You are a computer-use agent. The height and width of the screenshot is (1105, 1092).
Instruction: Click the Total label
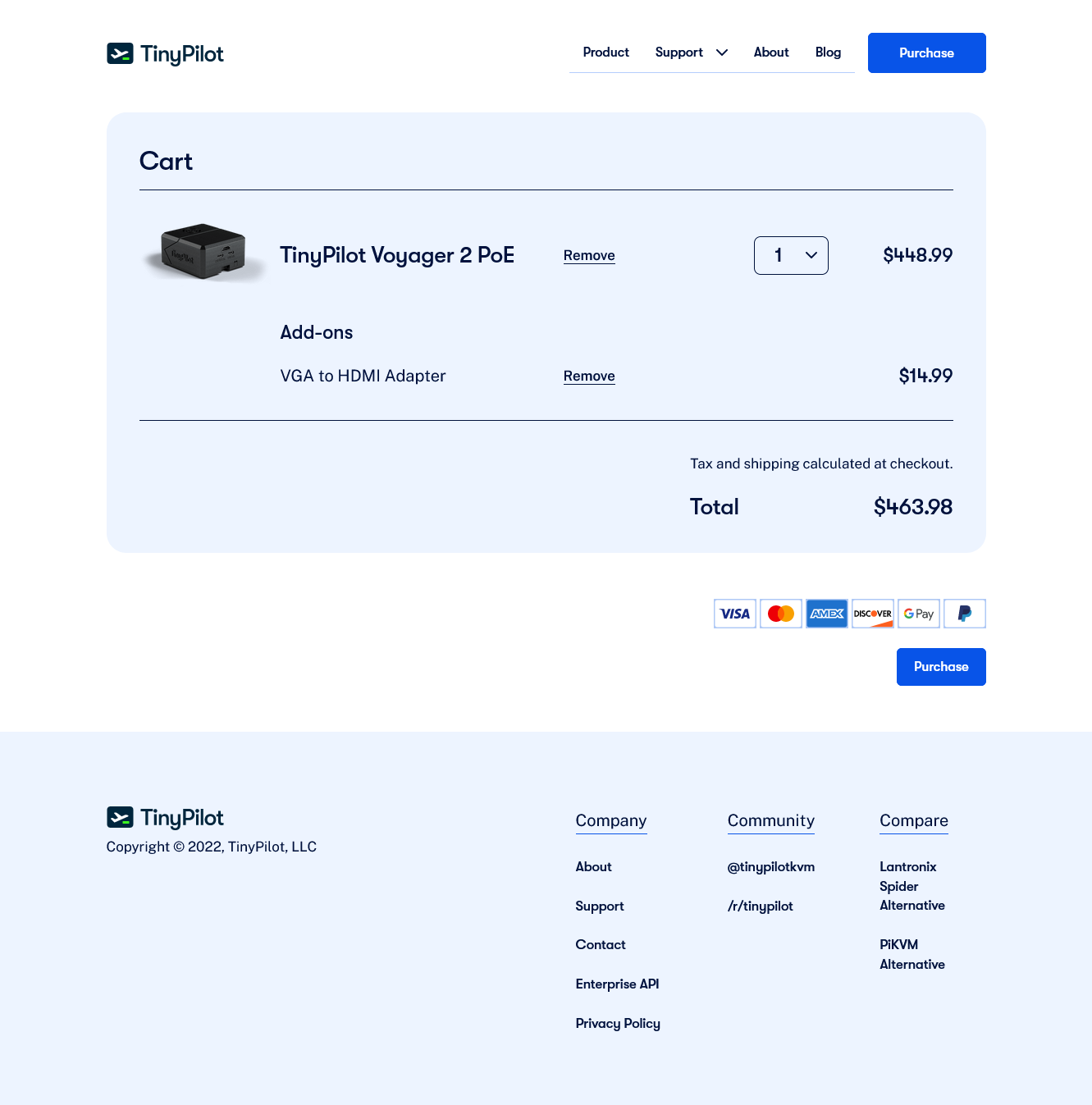coord(715,507)
